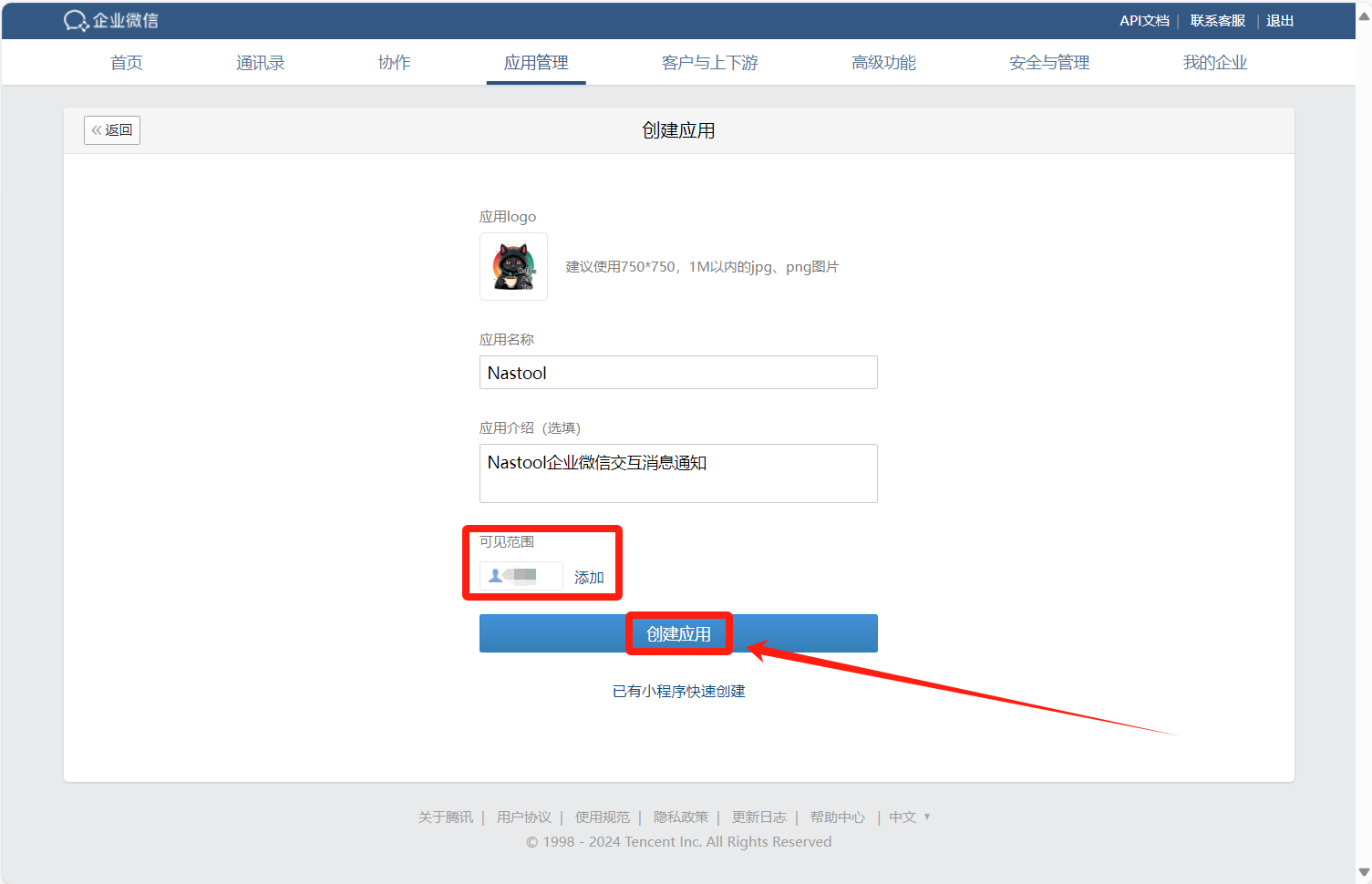Click 退出 to log out

[x=1279, y=21]
